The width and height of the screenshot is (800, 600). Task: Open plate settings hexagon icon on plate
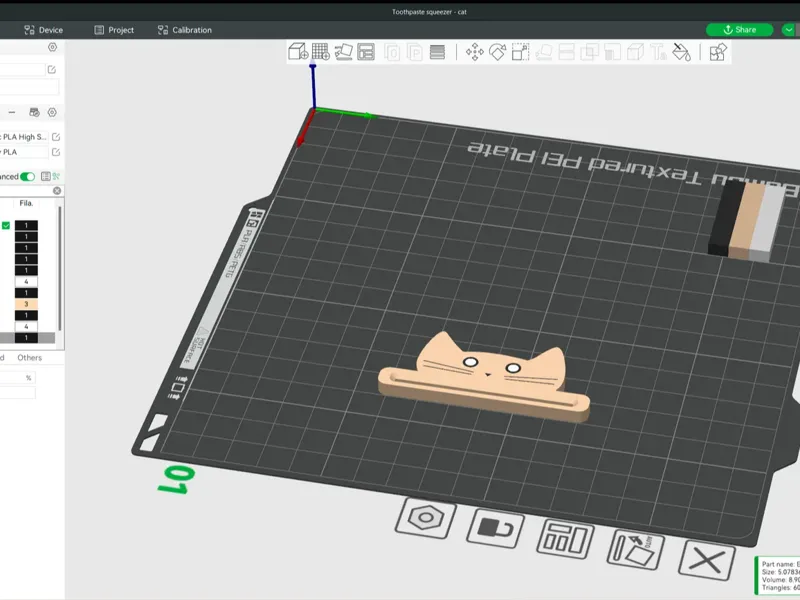pos(426,518)
